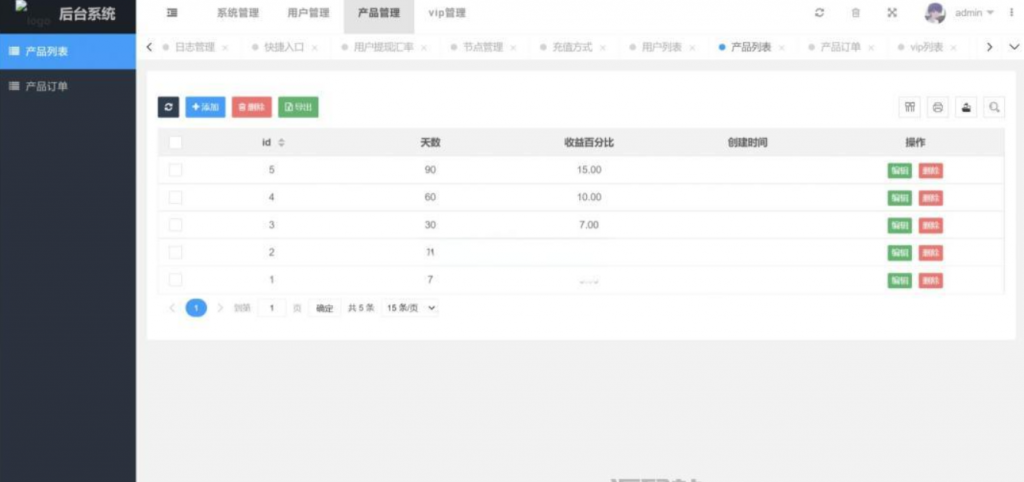This screenshot has height=482, width=1024.
Task: Click the 天数 column header
Action: tap(430, 142)
